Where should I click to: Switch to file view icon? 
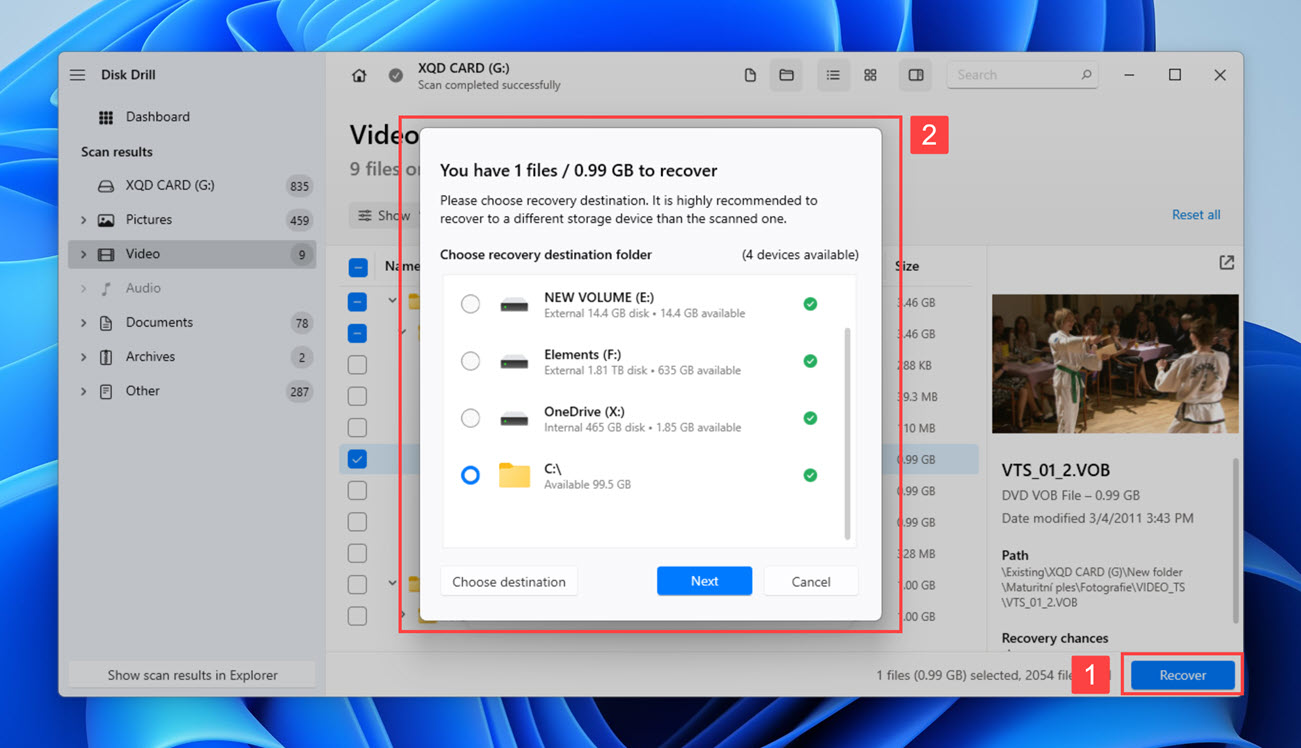750,75
